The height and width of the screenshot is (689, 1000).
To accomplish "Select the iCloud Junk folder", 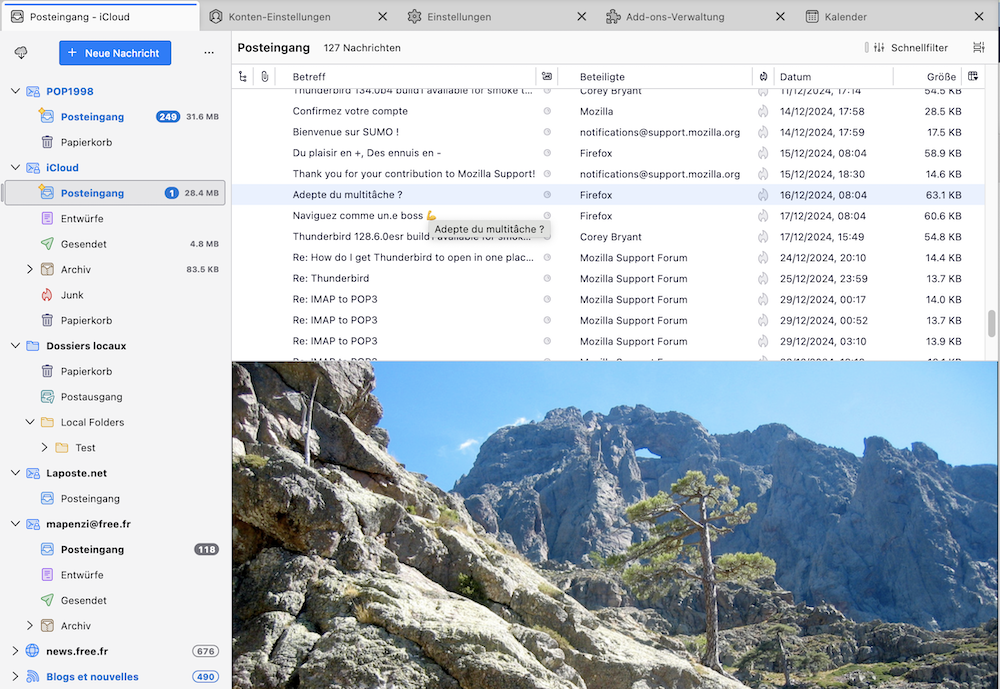I will 71,295.
